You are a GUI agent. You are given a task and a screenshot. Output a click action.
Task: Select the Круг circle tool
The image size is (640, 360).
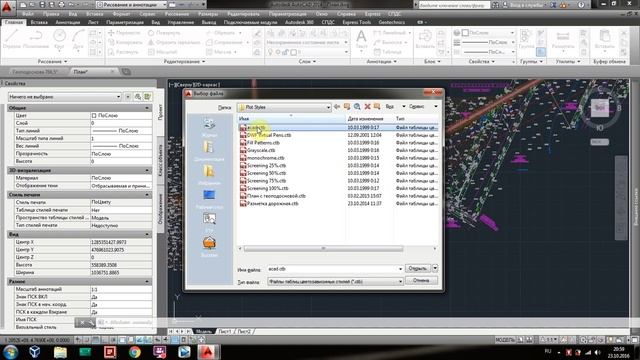coord(60,40)
